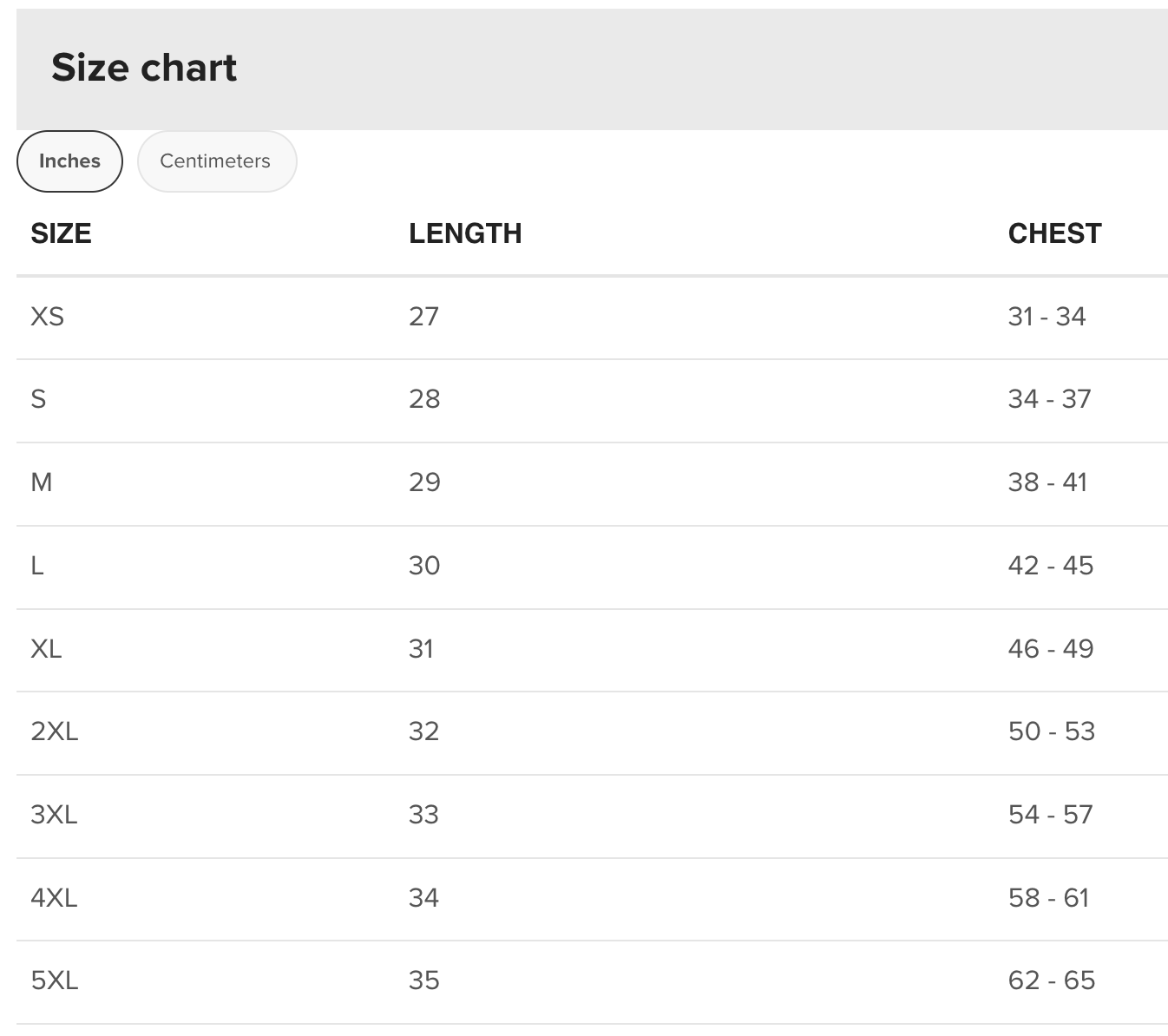Click the SIZE column header
Screen dimensions: 1168x1036
(61, 233)
